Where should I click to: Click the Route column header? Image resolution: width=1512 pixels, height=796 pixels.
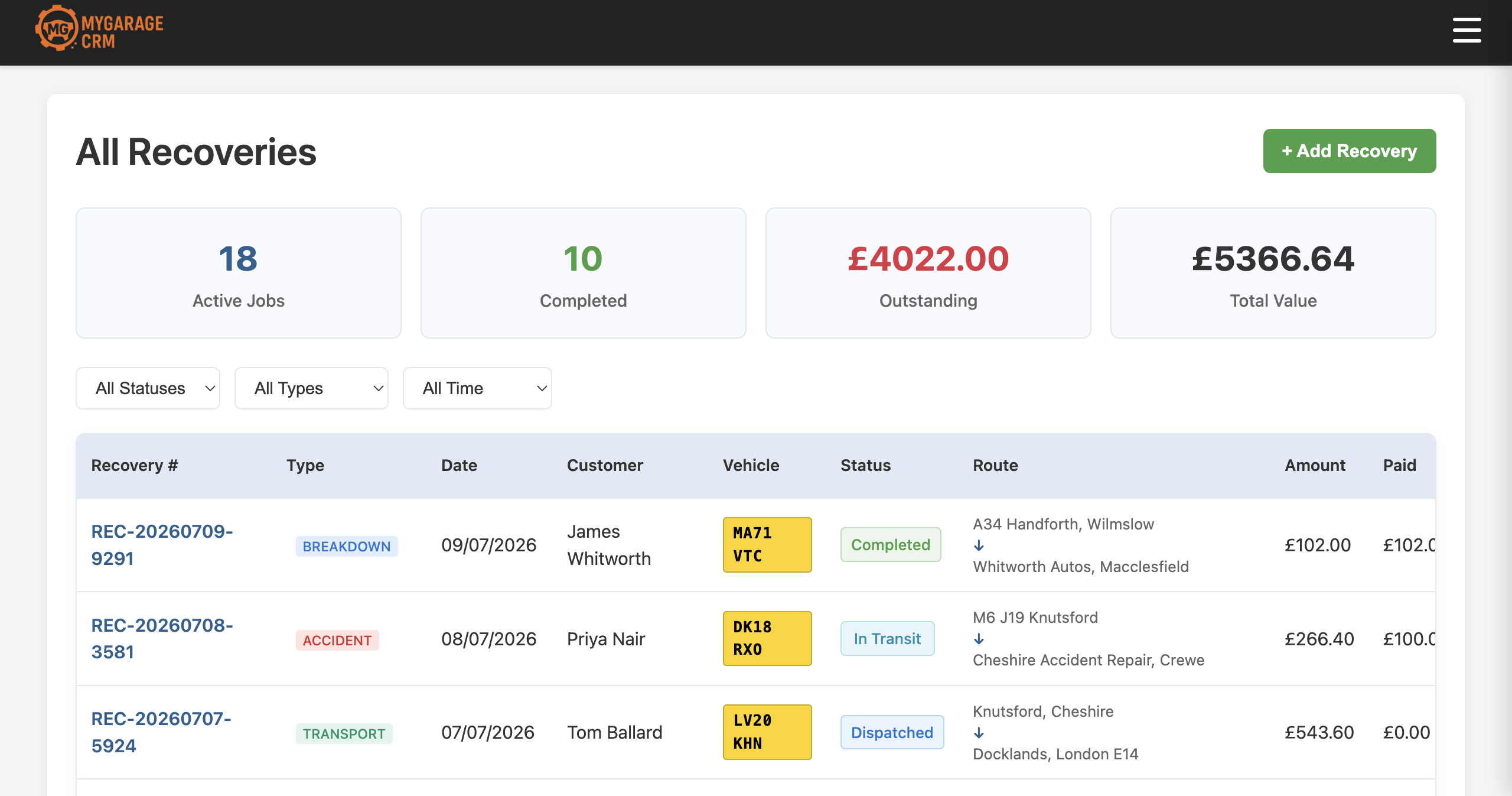[995, 466]
